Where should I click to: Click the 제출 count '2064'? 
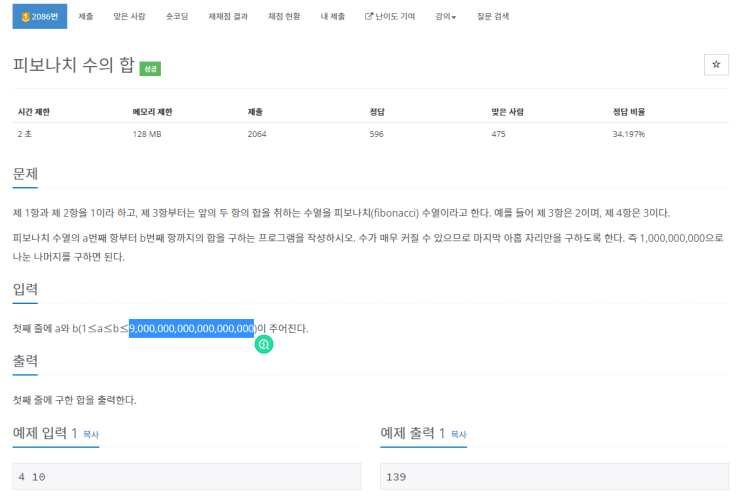point(257,134)
